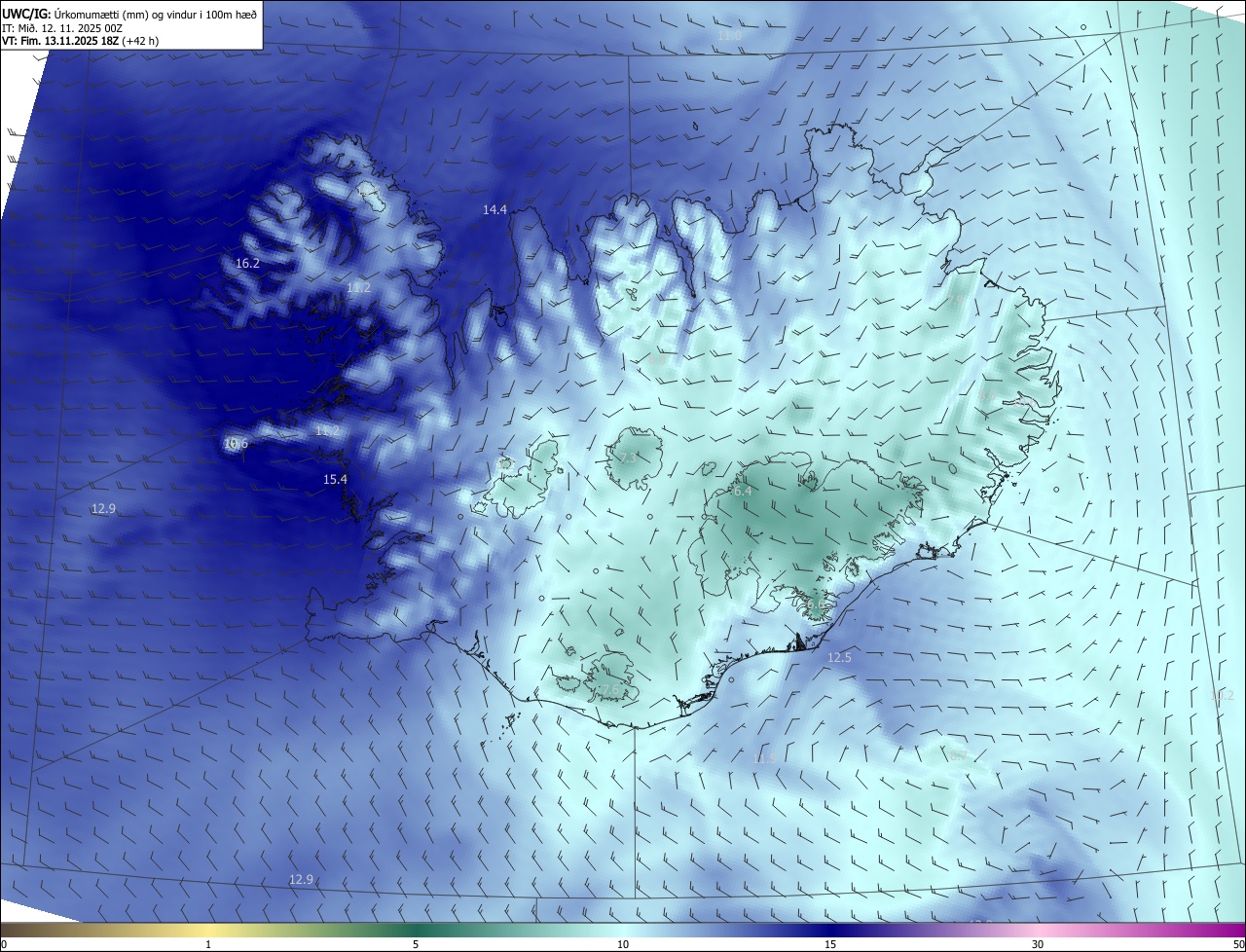Screen dimensions: 1246x952
Task: Click the 10.2 value label
Action: click(1222, 695)
